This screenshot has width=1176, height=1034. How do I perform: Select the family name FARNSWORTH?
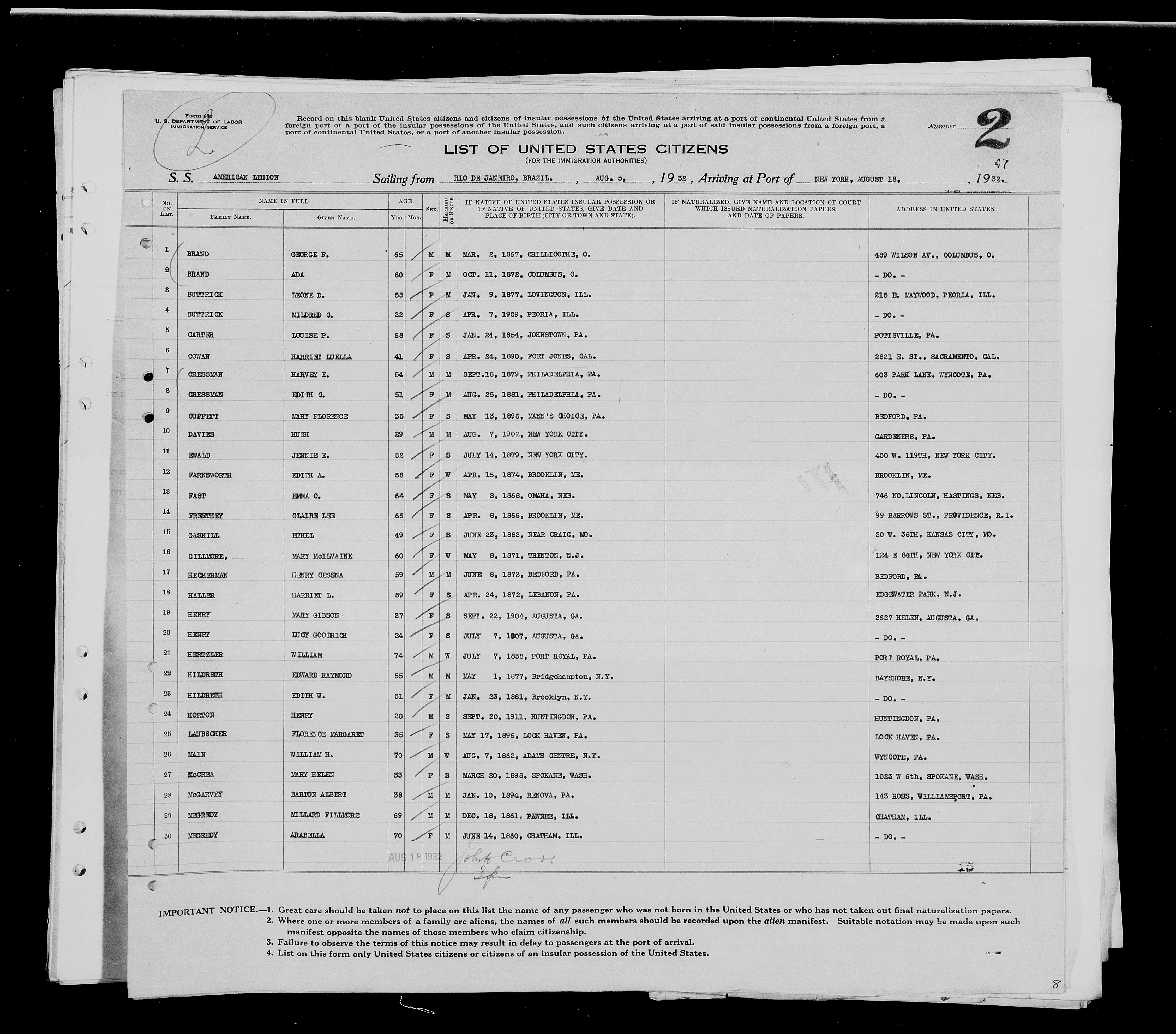[x=209, y=475]
